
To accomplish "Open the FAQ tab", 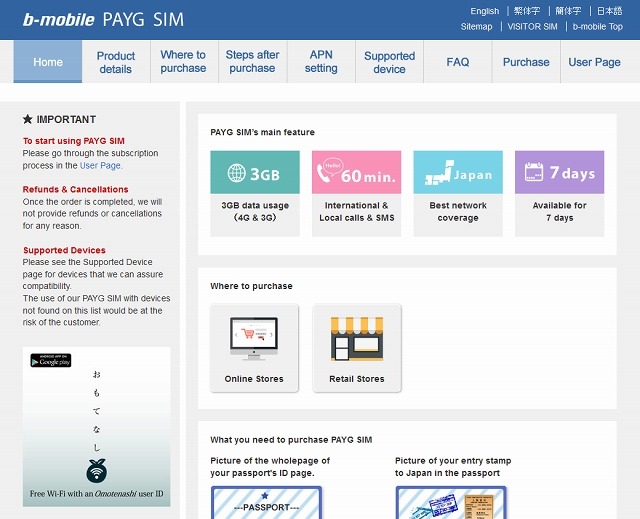I will click(458, 62).
